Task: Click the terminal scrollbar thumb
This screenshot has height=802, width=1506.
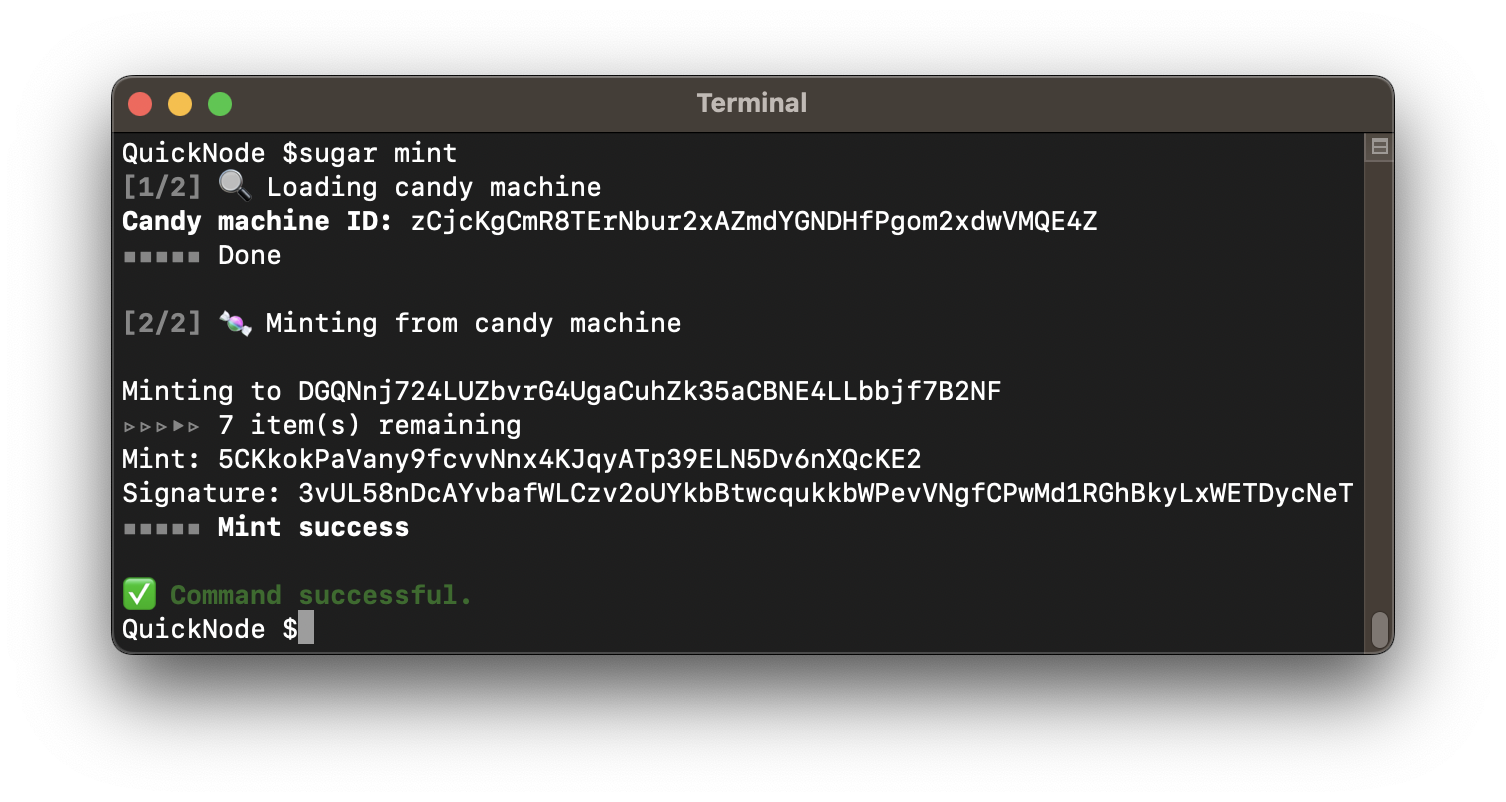Action: [1379, 629]
